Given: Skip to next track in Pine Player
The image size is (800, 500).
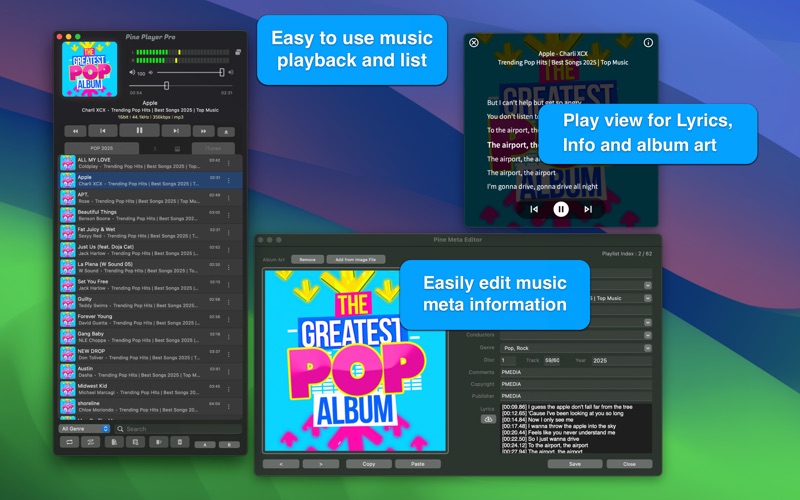Looking at the screenshot, I should tap(176, 131).
